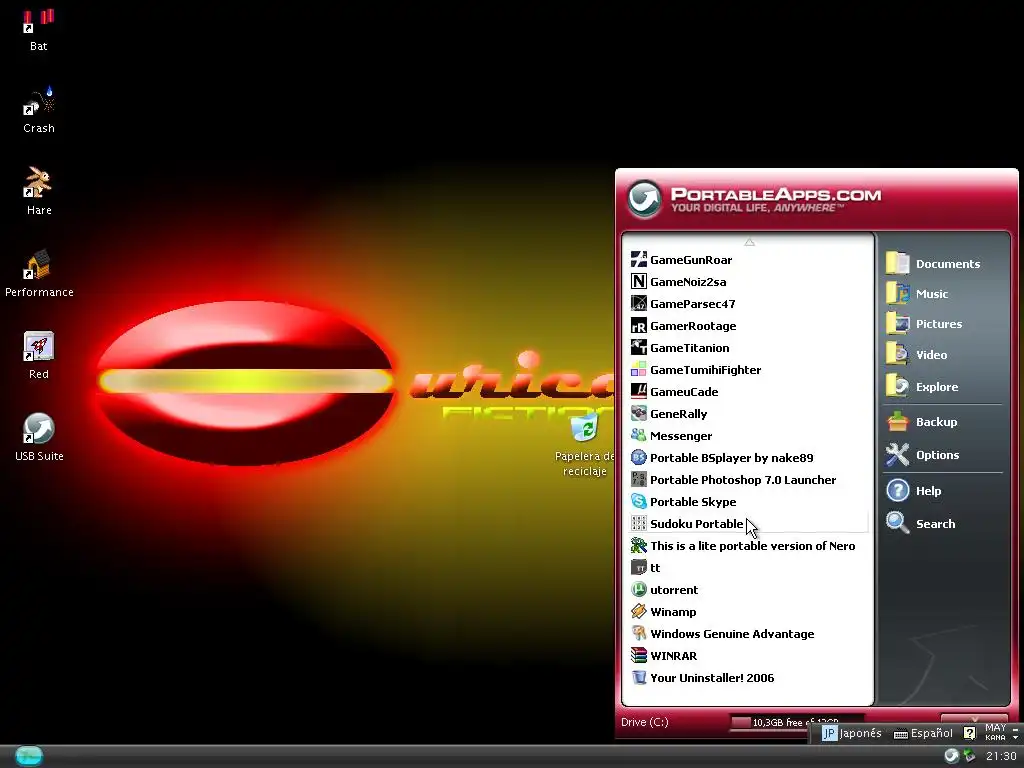
Task: Click the Start button on the taskbar
Action: pos(29,756)
